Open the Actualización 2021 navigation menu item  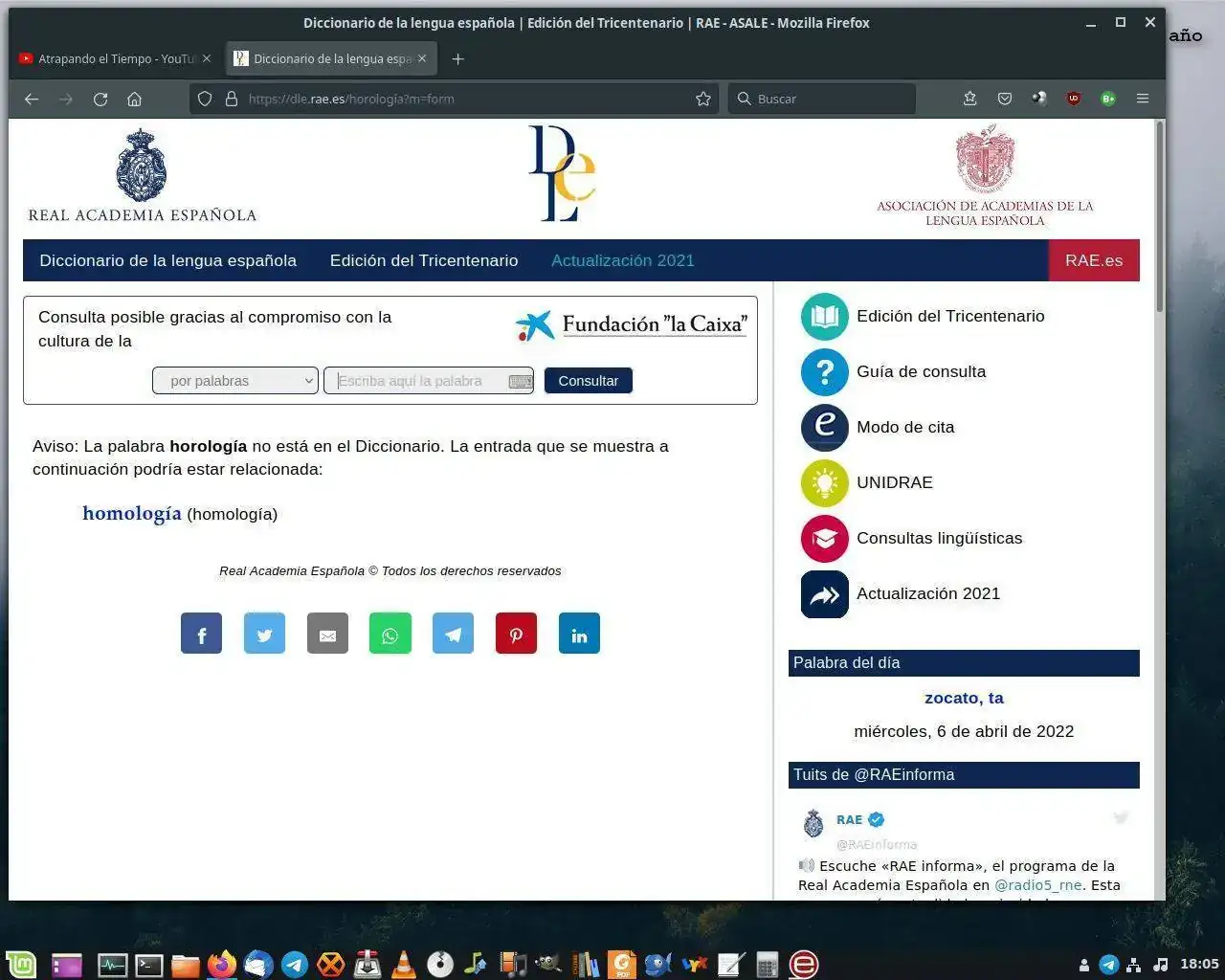[x=622, y=260]
